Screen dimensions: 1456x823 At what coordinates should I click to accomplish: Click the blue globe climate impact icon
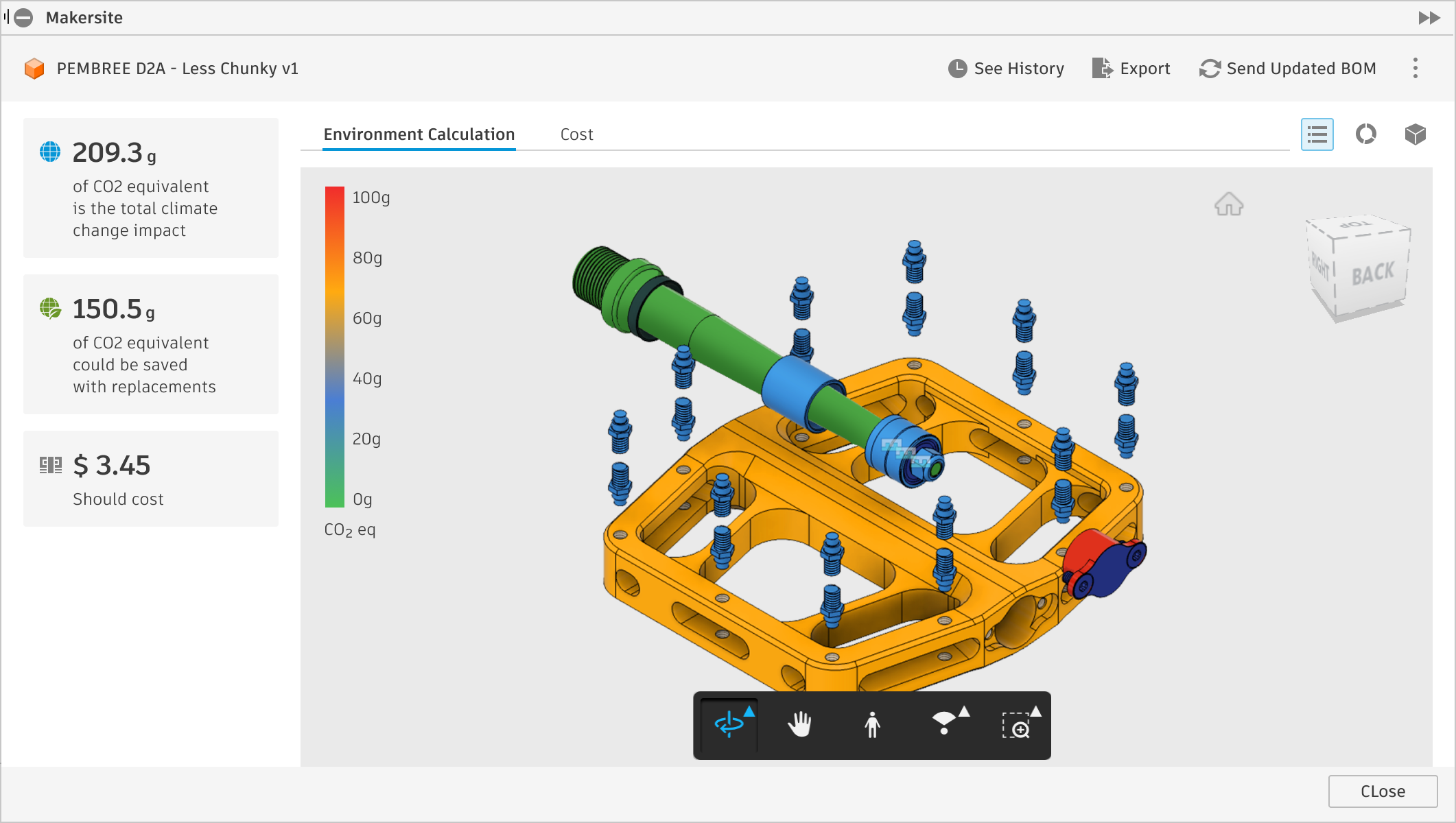(50, 152)
